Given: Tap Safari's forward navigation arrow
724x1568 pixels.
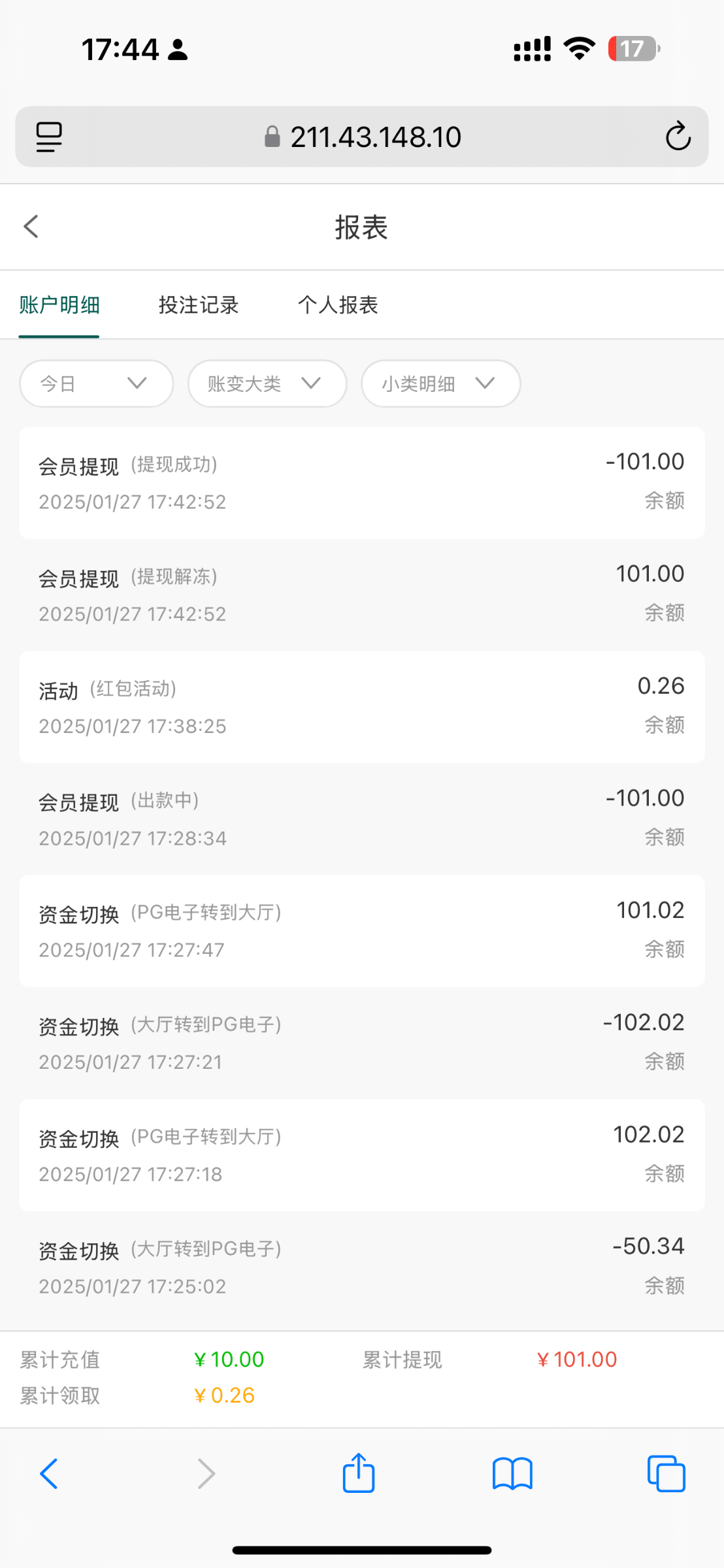Looking at the screenshot, I should coord(206,1473).
